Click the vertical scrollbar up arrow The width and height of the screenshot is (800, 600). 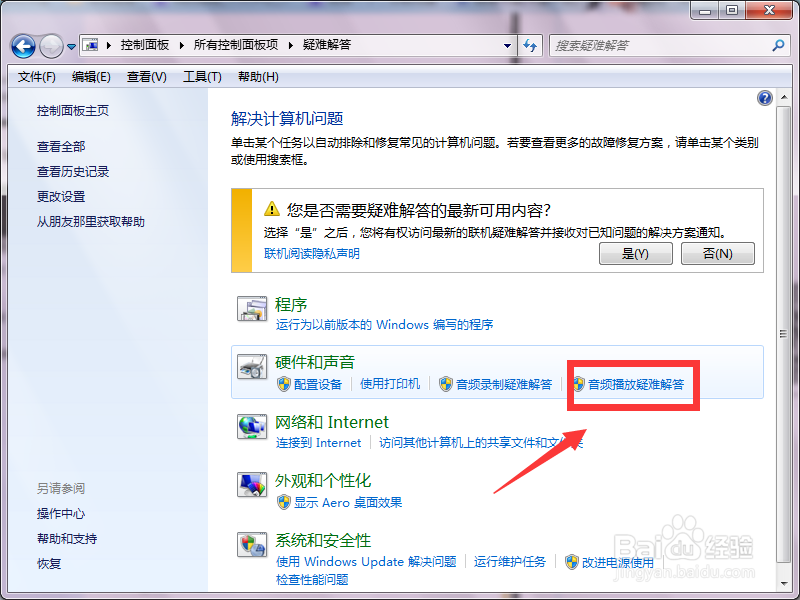tap(784, 97)
